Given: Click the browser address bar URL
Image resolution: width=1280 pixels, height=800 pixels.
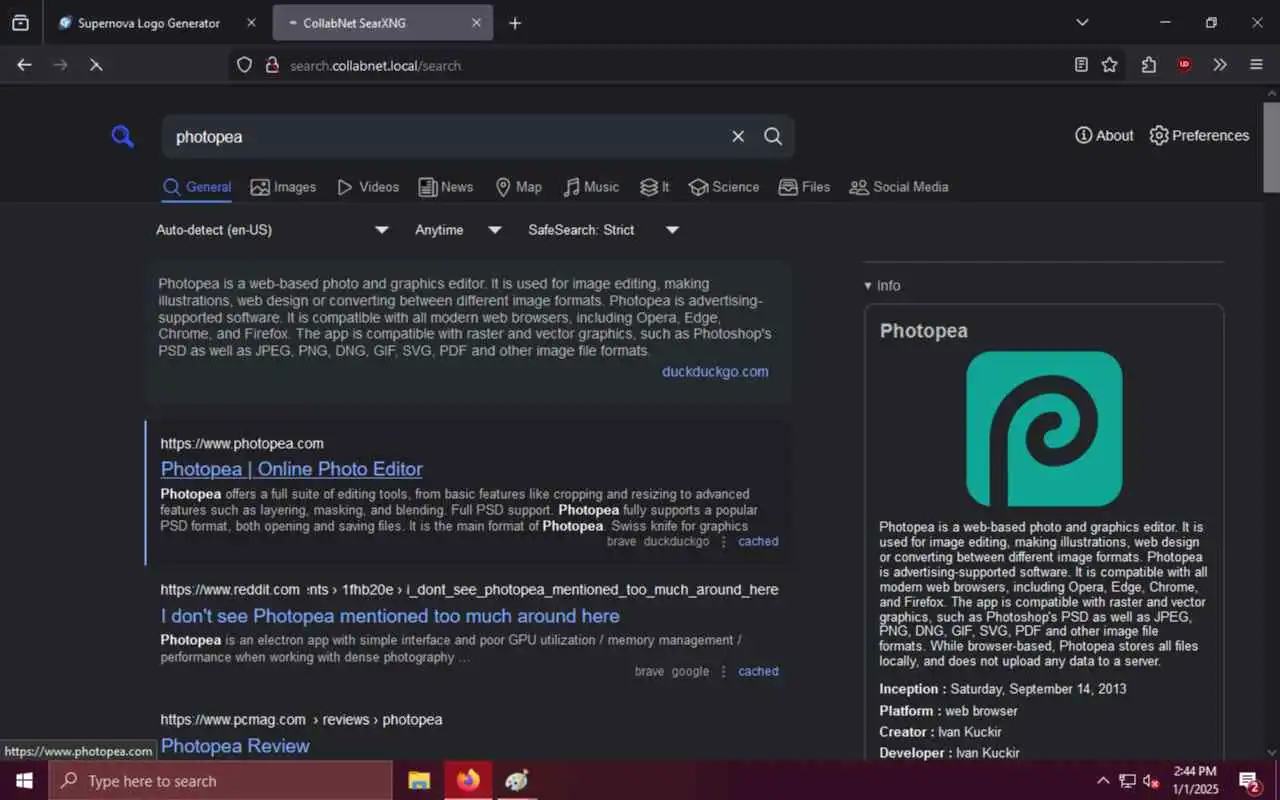Looking at the screenshot, I should 375,66.
